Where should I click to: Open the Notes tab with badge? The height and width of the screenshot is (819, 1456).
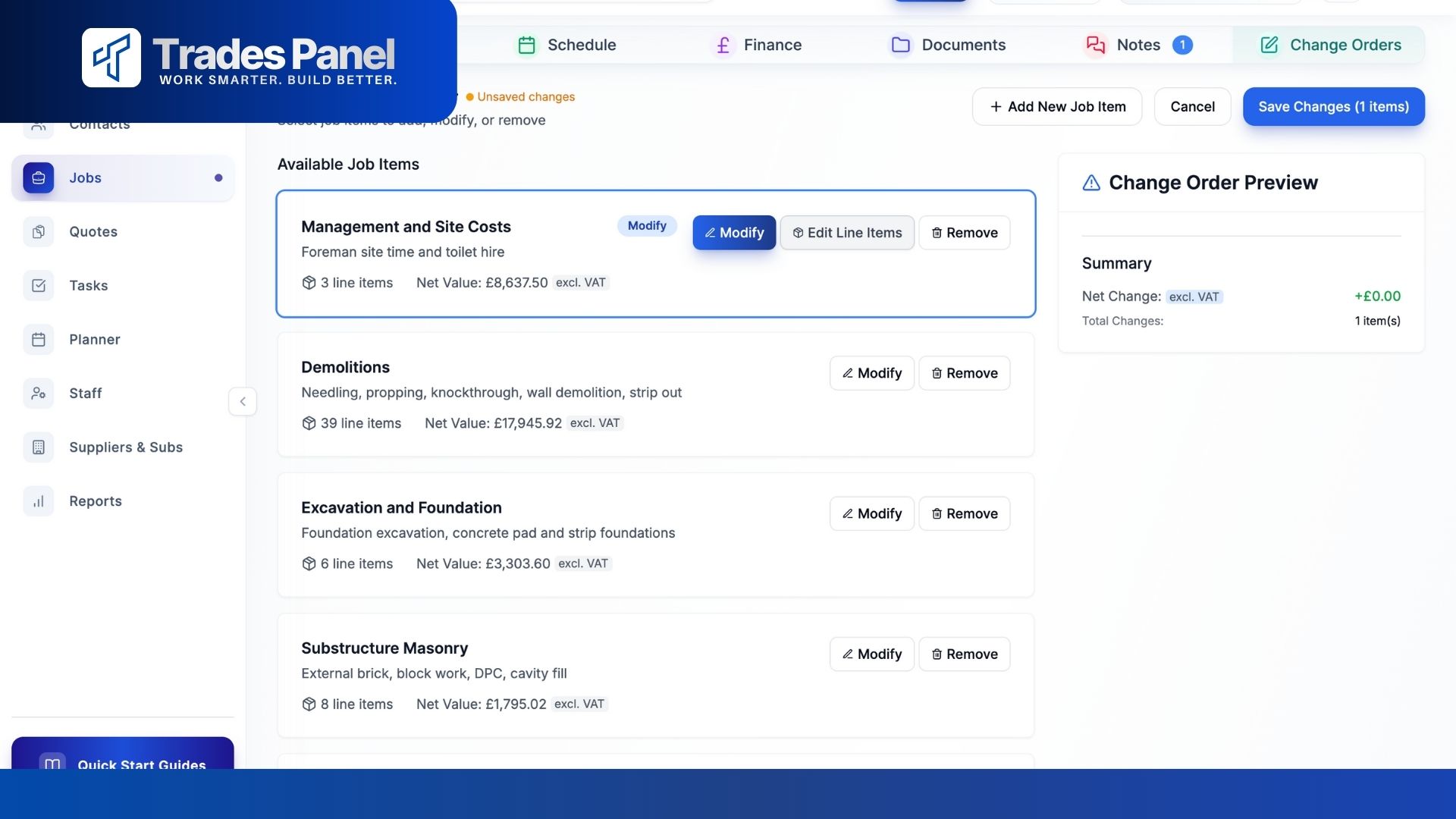pos(1137,45)
